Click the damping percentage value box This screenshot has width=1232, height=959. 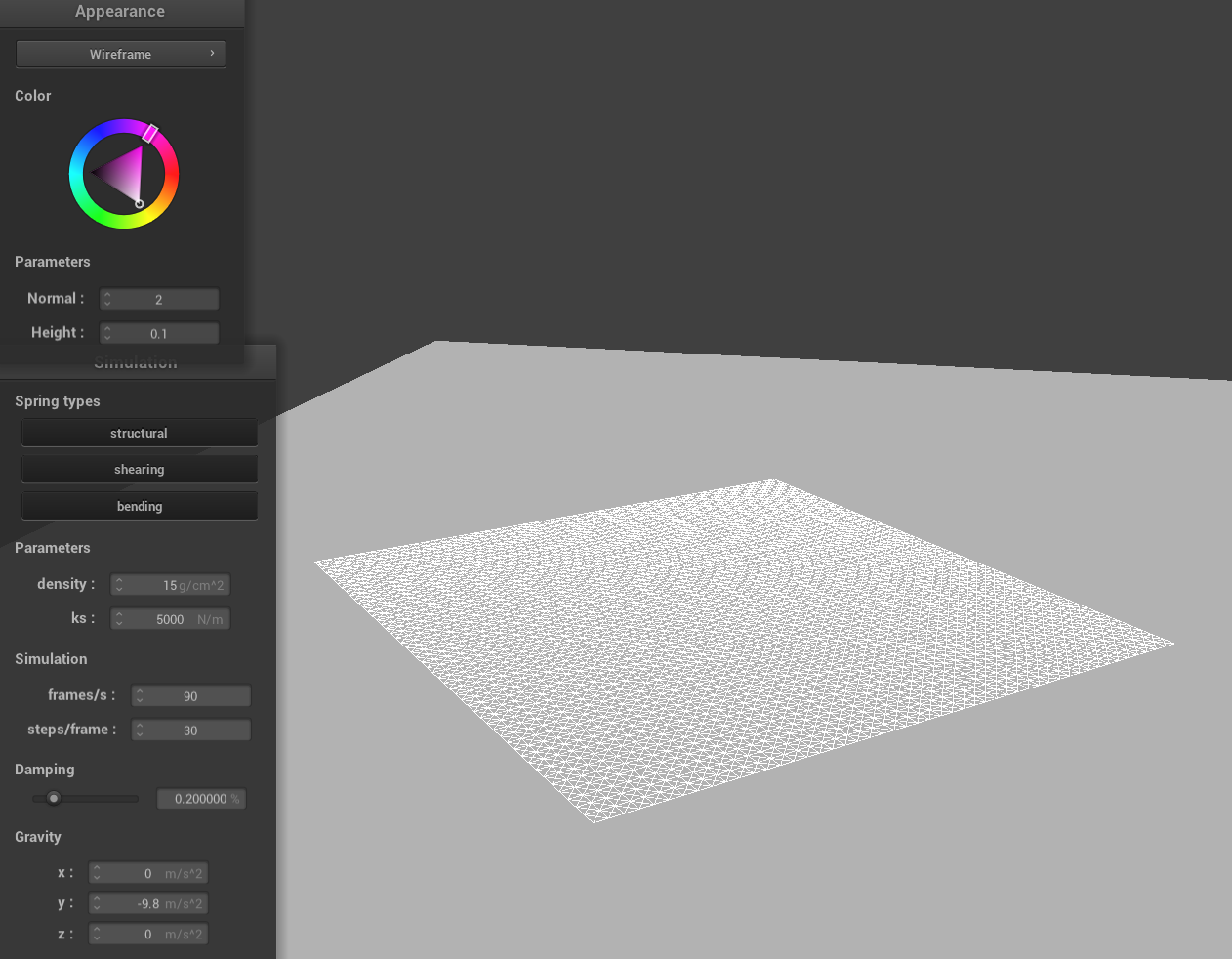(201, 799)
